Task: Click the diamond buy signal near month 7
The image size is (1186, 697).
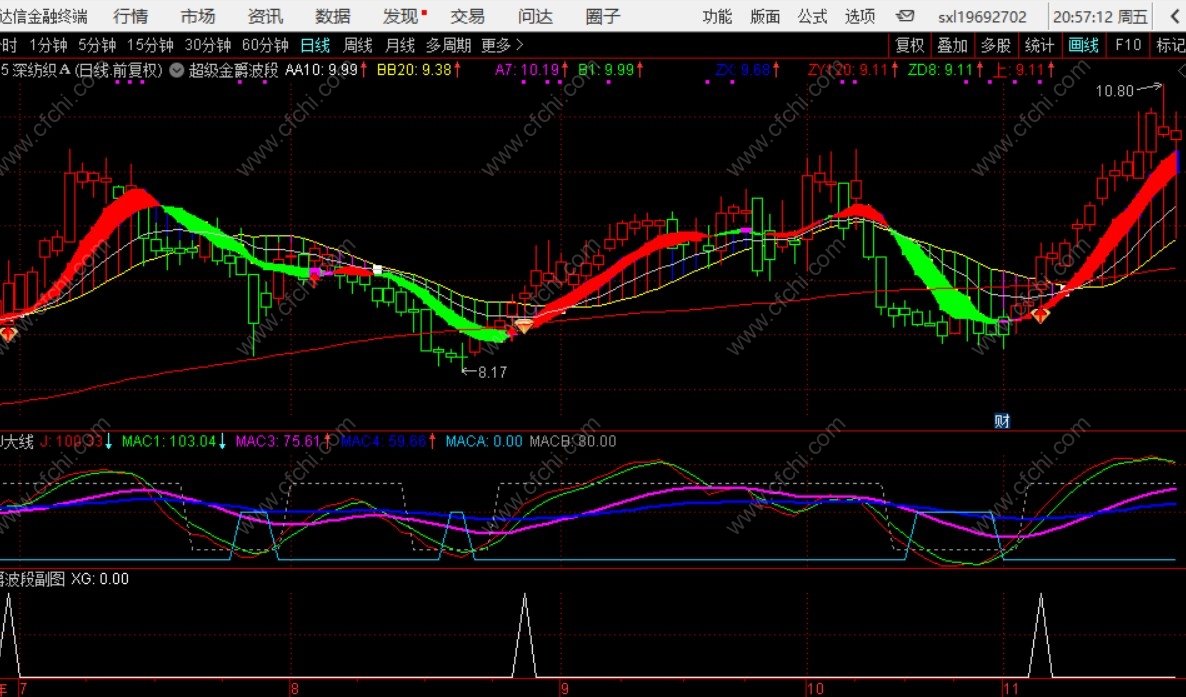Action: pos(8,333)
